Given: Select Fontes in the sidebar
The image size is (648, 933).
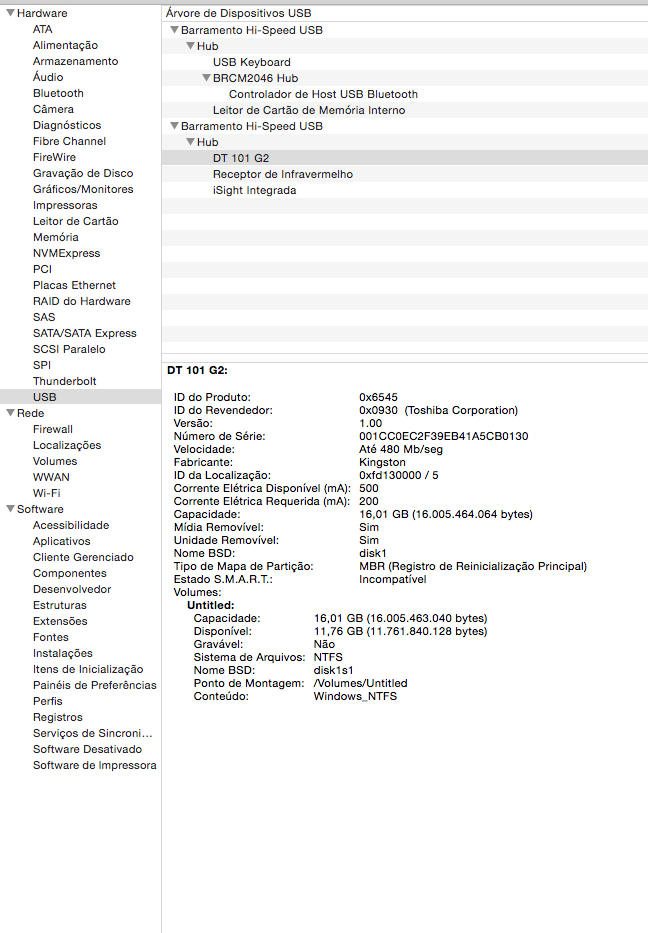Looking at the screenshot, I should click(51, 638).
